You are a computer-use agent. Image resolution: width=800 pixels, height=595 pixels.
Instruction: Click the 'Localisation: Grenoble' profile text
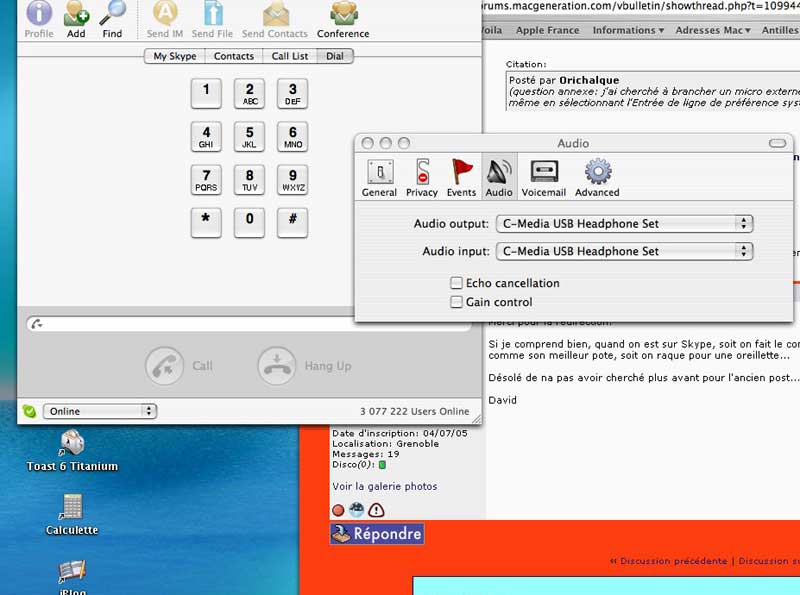coord(385,443)
